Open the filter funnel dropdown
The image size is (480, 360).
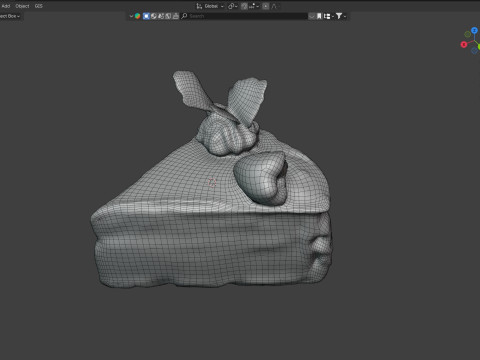point(341,16)
